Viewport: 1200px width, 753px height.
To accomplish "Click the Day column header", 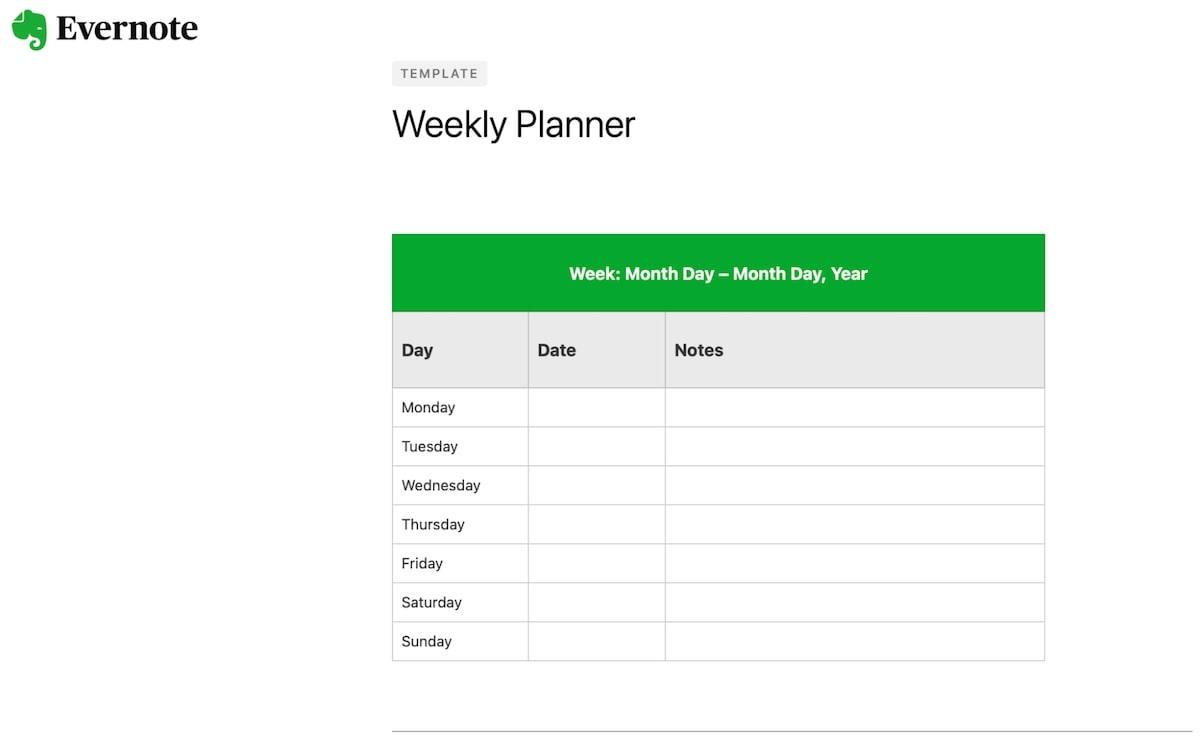I will pos(417,350).
